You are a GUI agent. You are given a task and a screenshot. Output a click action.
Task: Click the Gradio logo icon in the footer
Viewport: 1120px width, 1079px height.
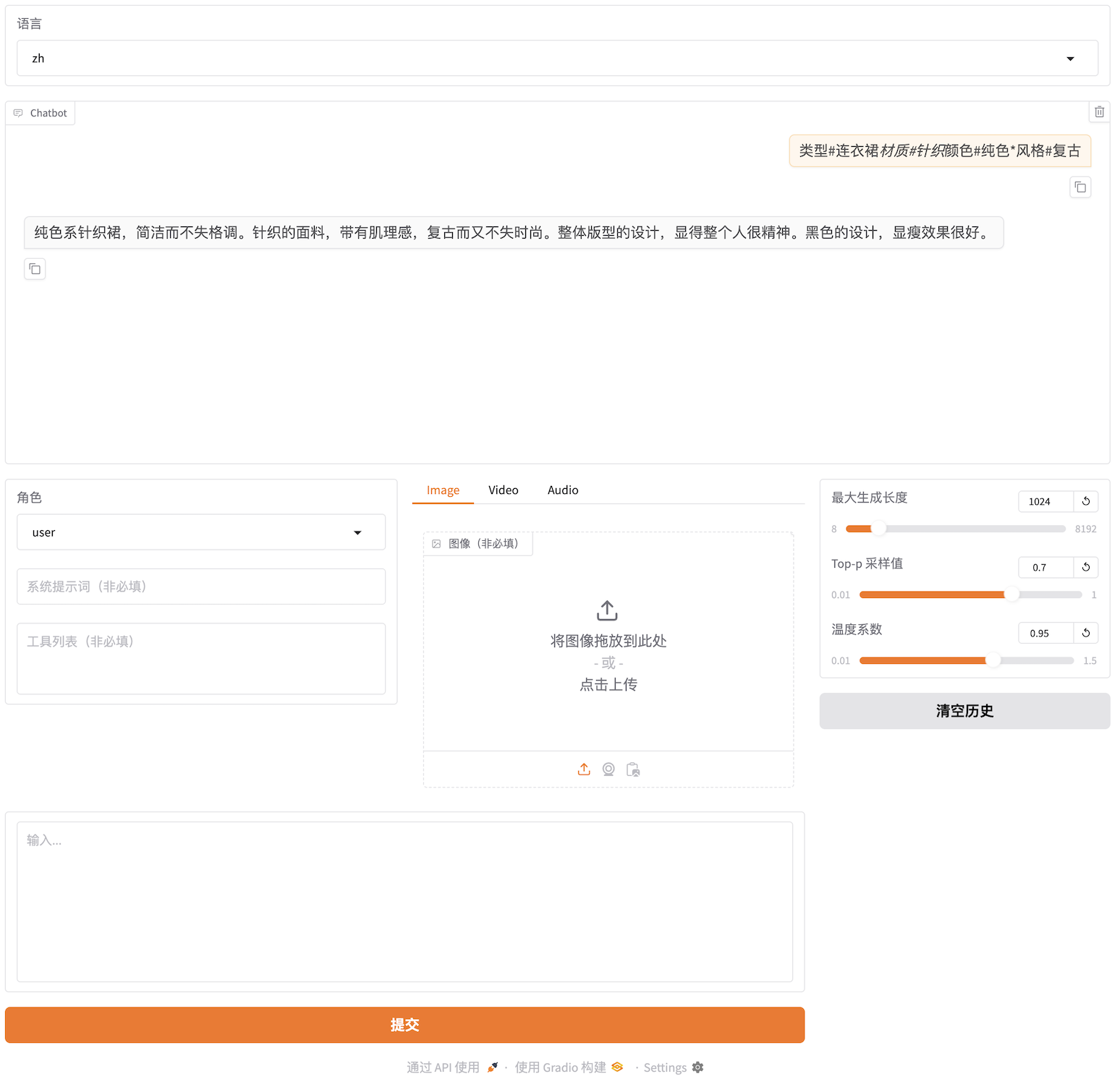pos(617,1067)
